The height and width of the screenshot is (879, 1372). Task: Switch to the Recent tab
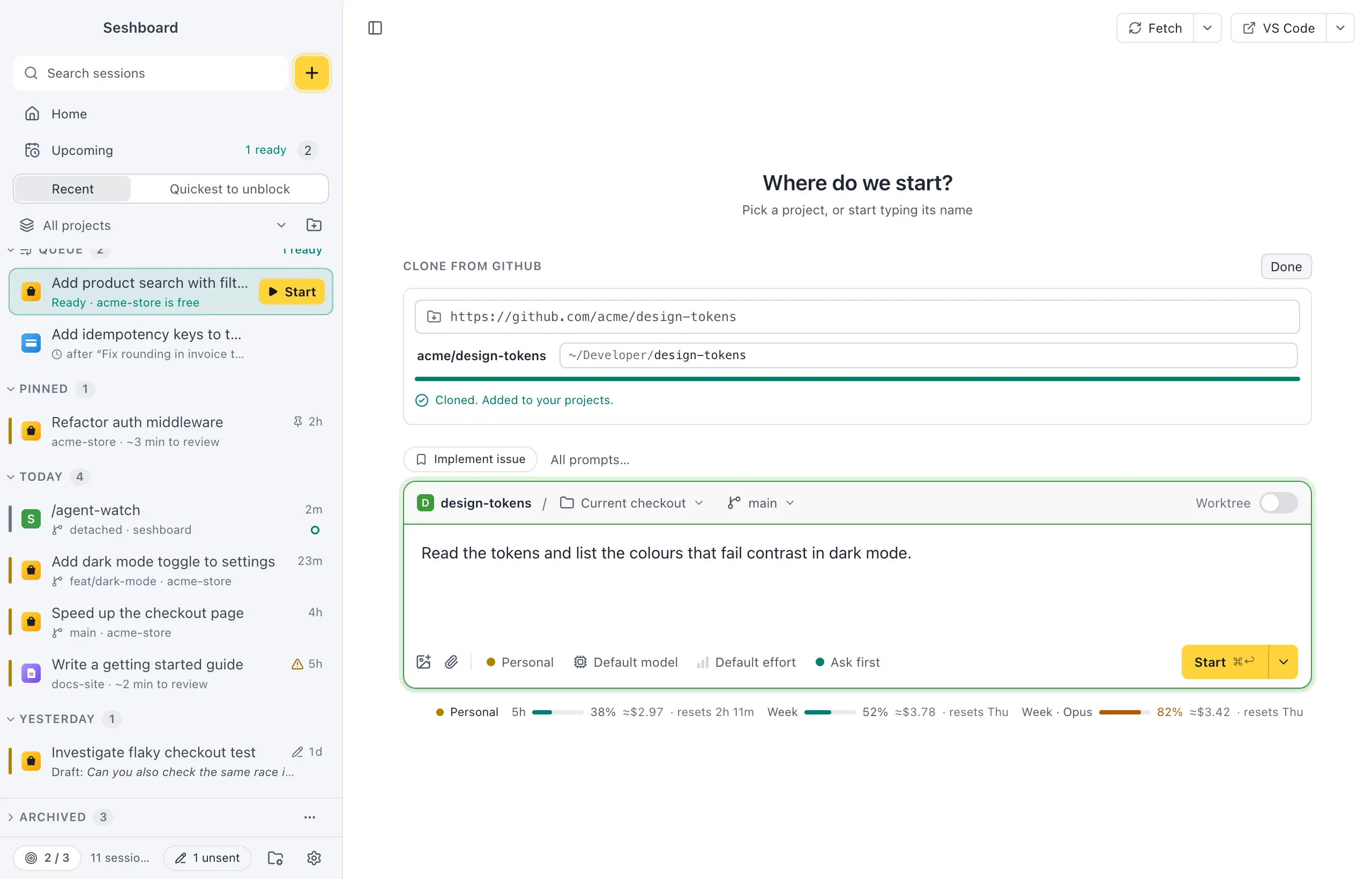coord(72,189)
